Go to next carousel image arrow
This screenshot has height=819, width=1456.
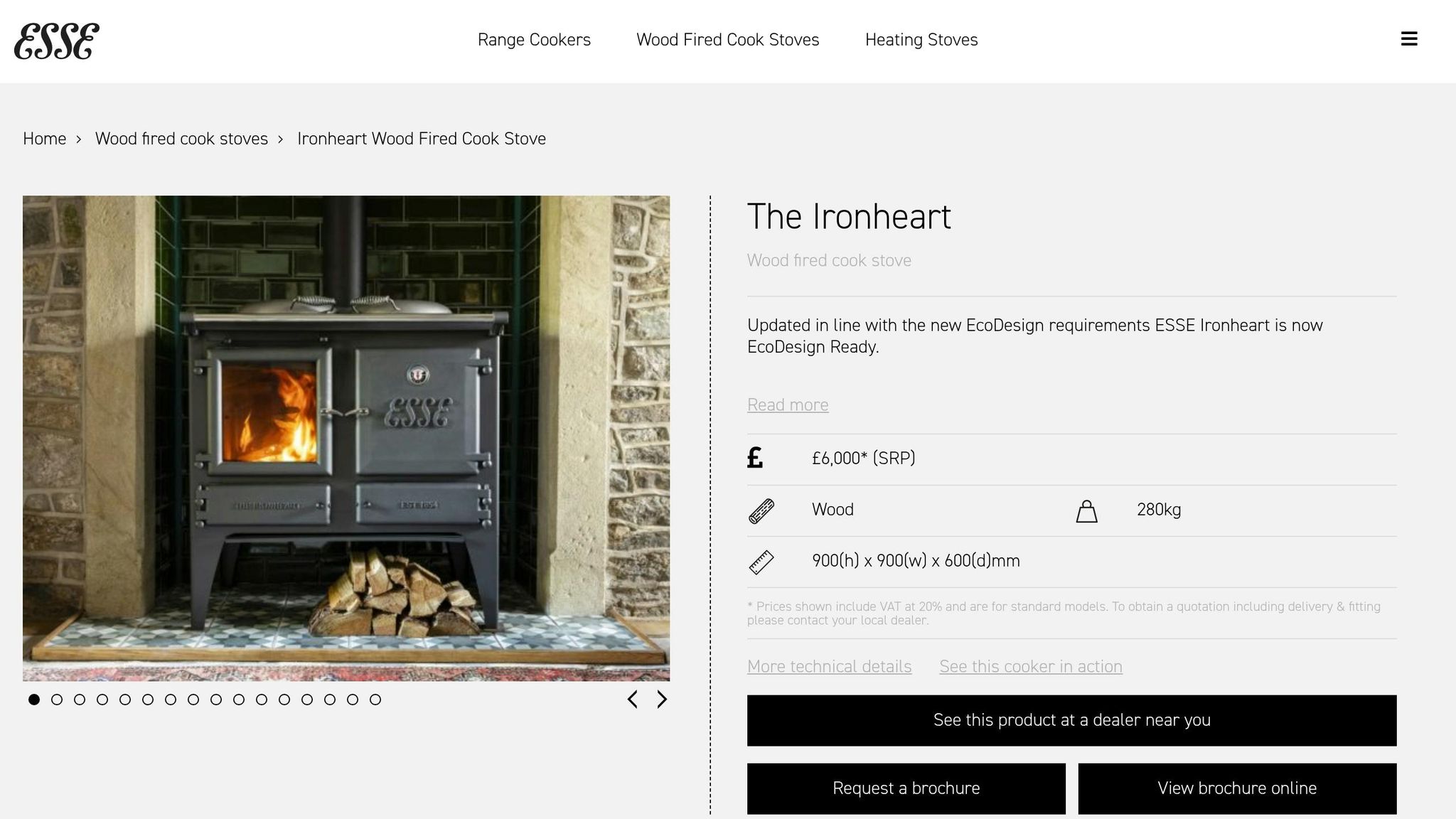click(x=662, y=700)
